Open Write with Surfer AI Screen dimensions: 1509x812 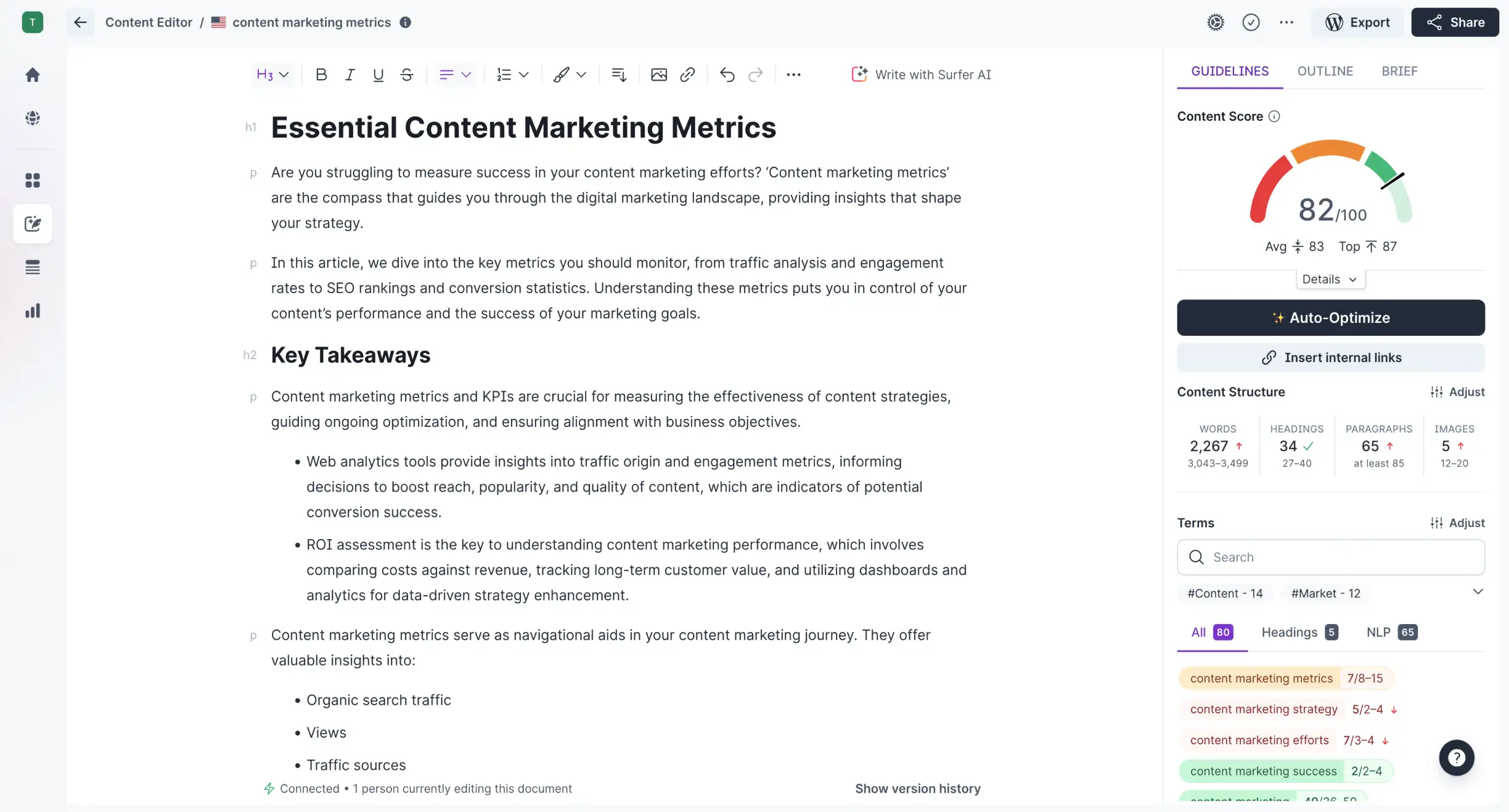click(x=920, y=74)
